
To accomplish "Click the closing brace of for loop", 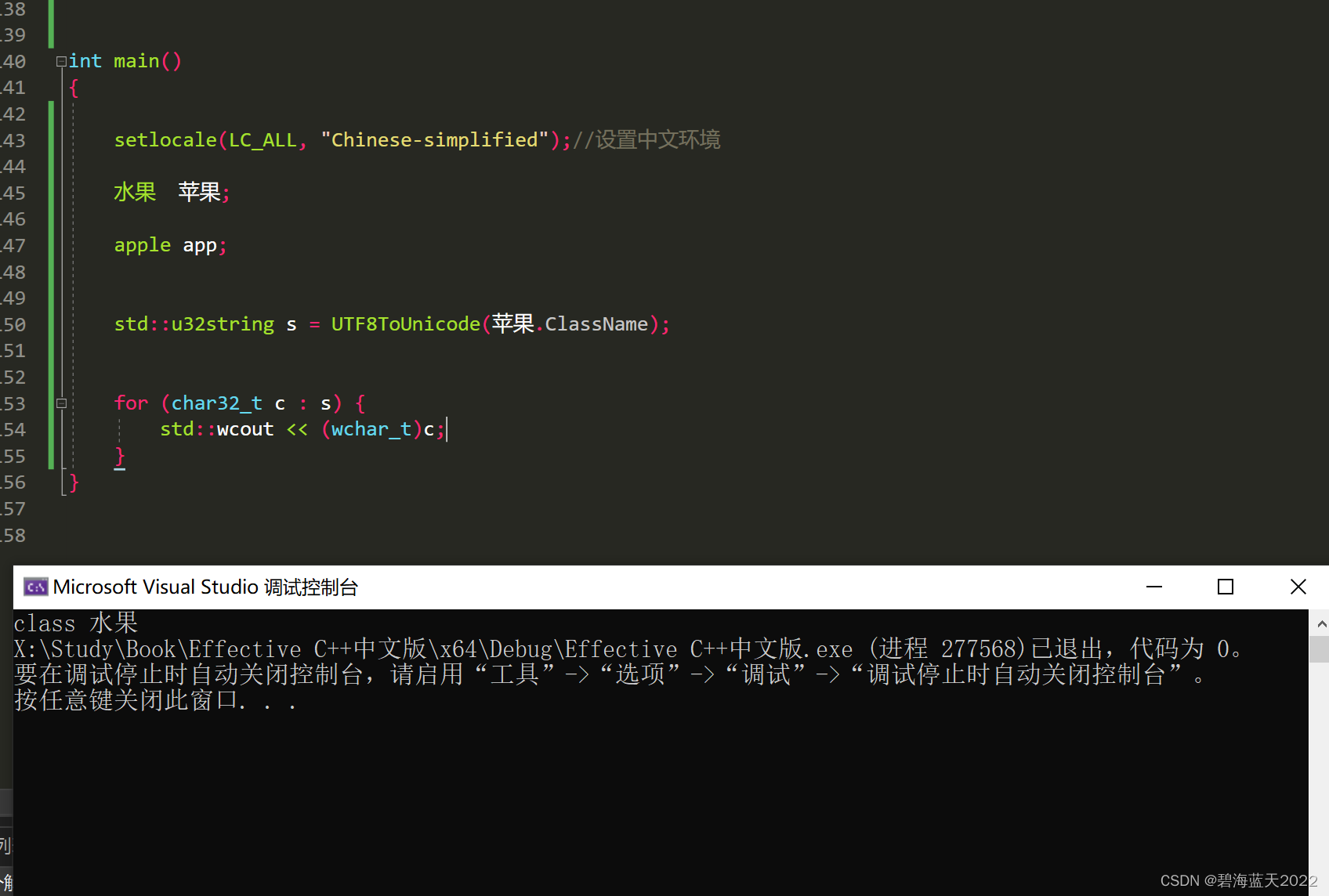I will [120, 456].
